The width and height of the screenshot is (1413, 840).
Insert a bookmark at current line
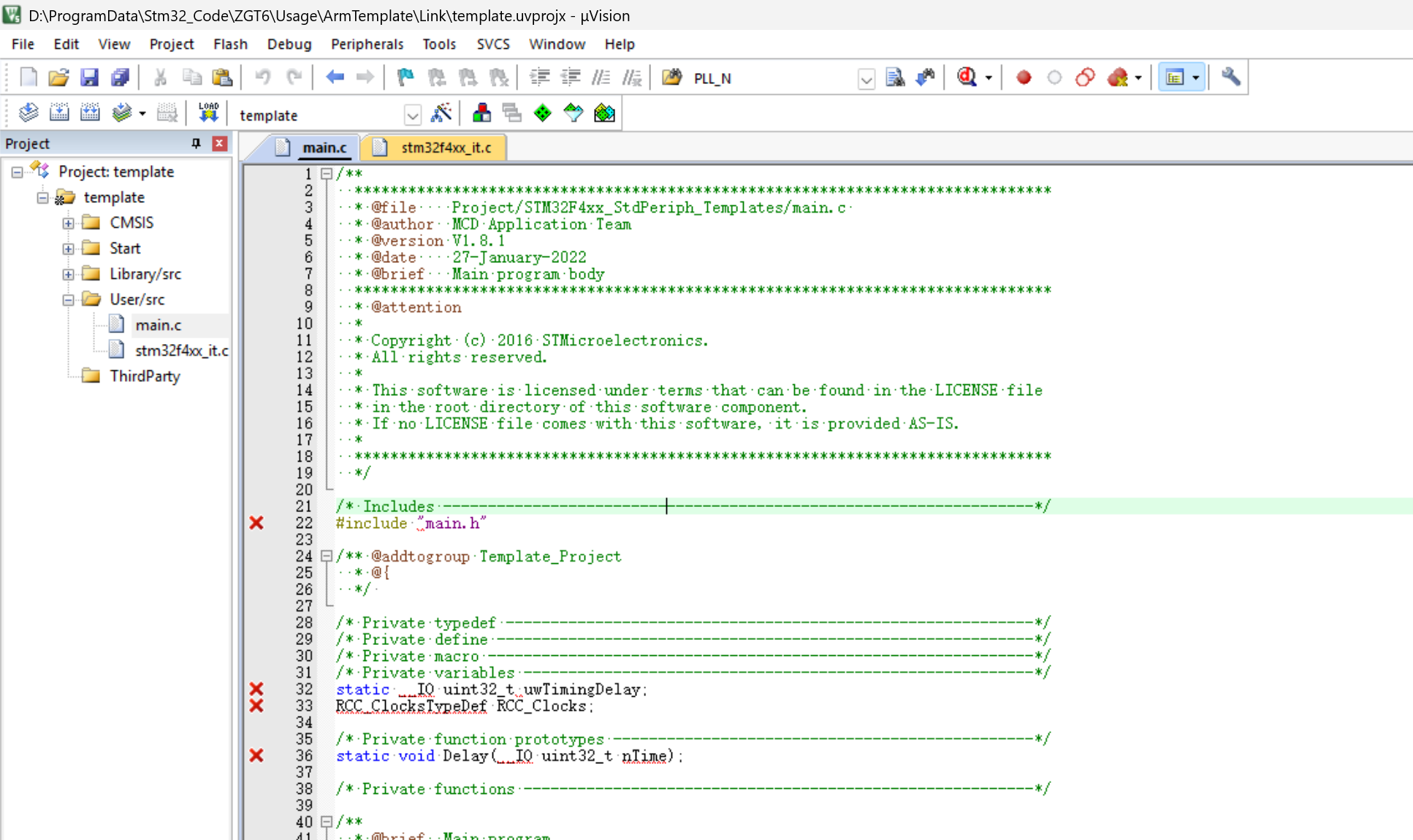pos(405,77)
